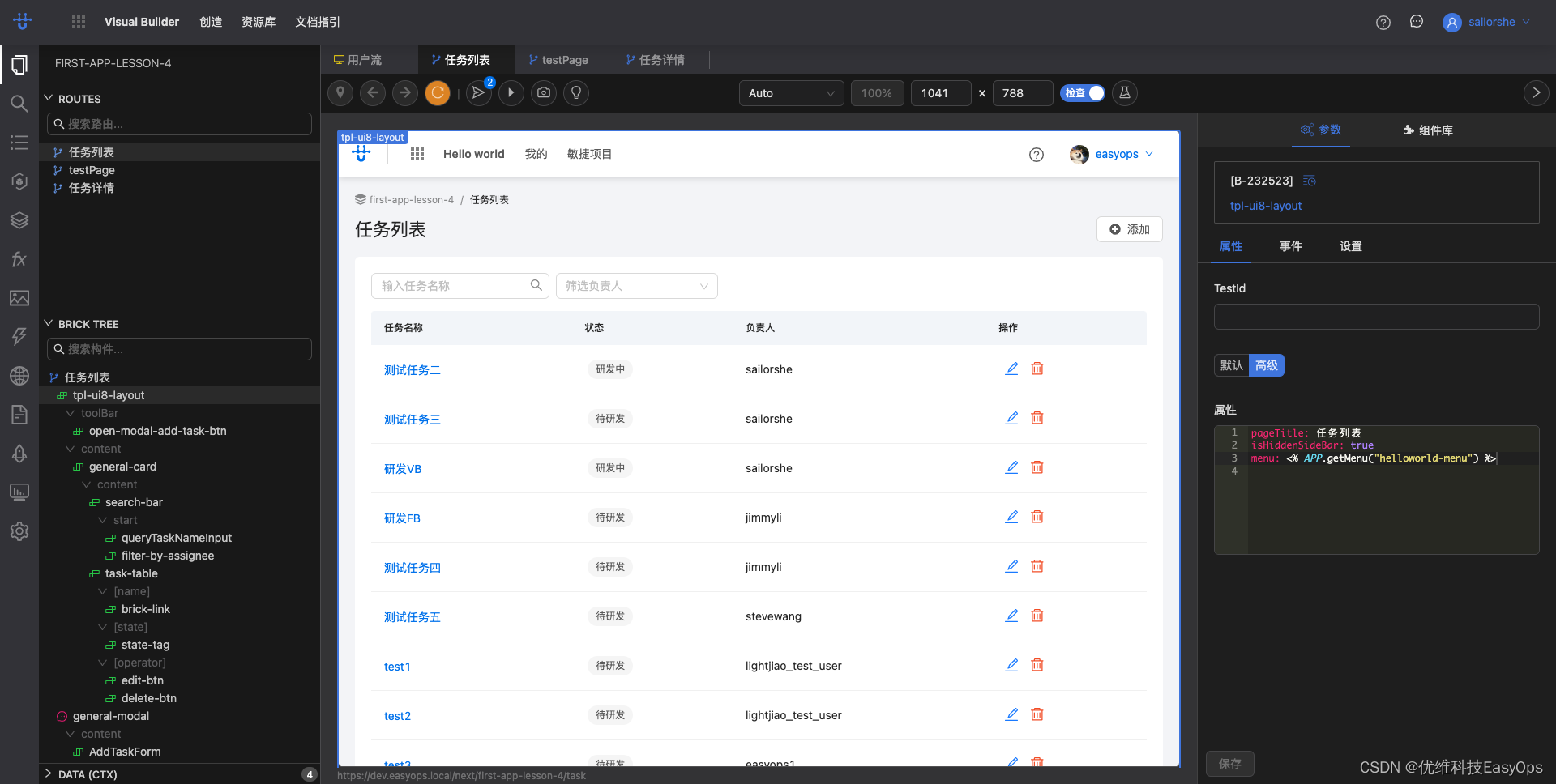Open the app launcher grid in top bar

[79, 22]
